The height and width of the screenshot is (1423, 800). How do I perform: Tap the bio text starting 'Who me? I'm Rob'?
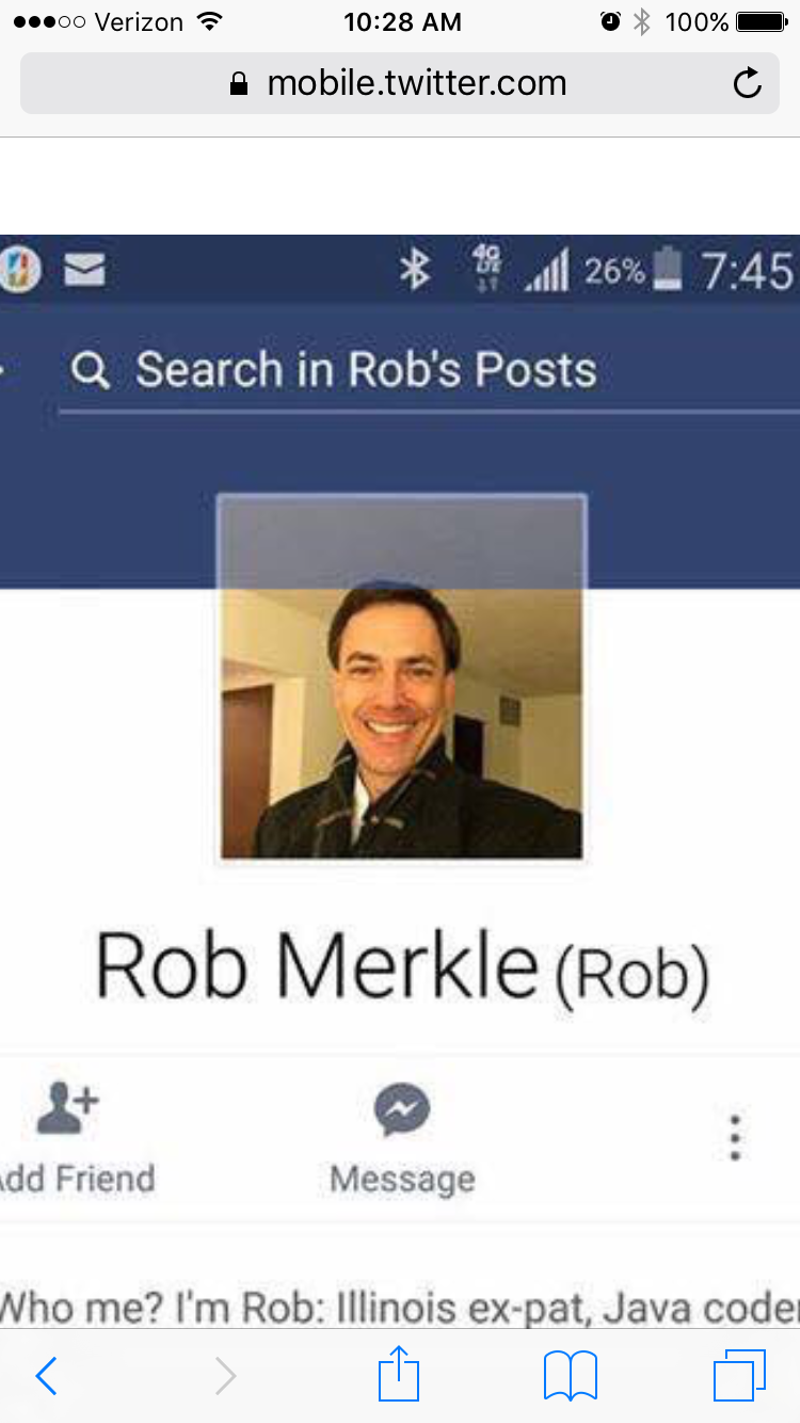click(400, 1306)
